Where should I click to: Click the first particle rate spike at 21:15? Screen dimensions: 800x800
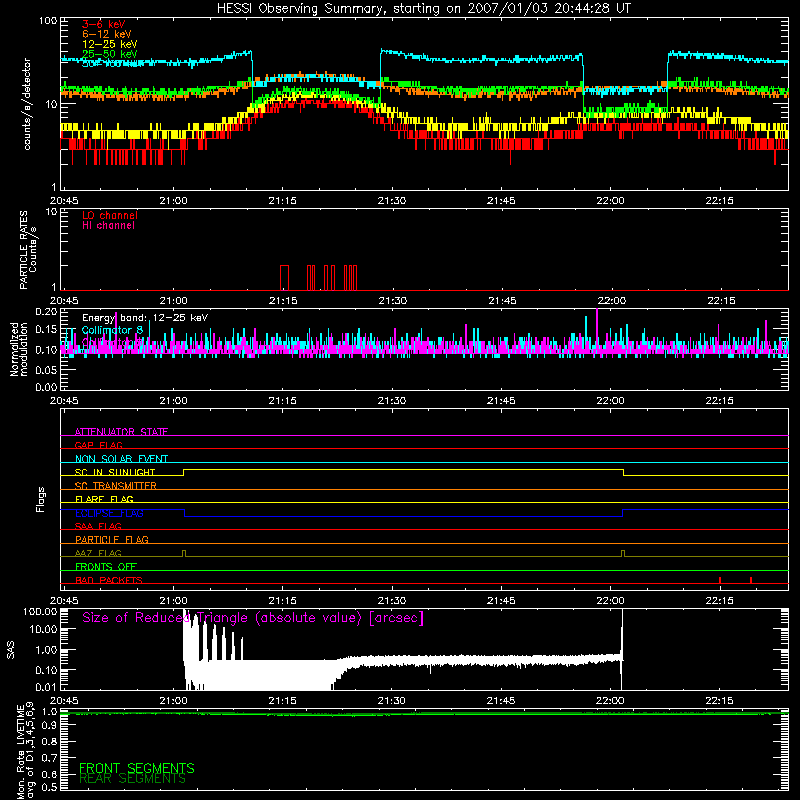point(285,278)
